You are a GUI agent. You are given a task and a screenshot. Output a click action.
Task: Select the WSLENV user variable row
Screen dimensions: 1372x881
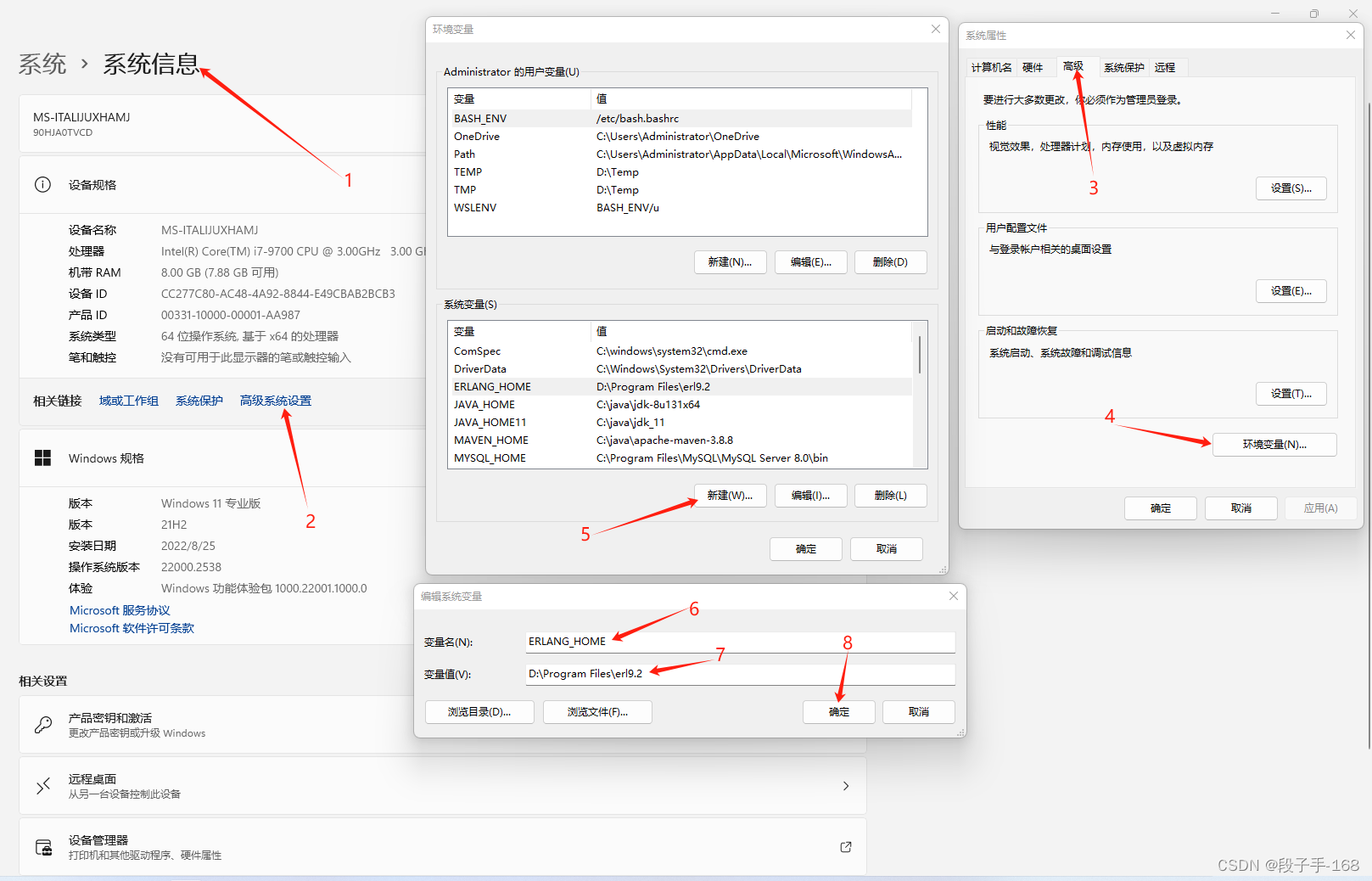click(x=680, y=208)
